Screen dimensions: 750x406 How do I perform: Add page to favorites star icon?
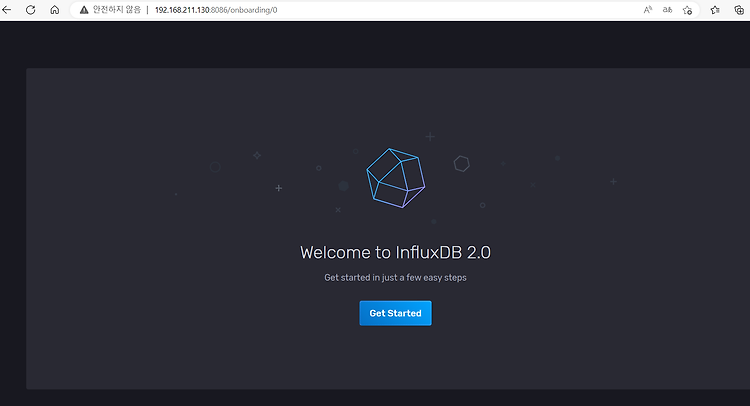point(687,10)
